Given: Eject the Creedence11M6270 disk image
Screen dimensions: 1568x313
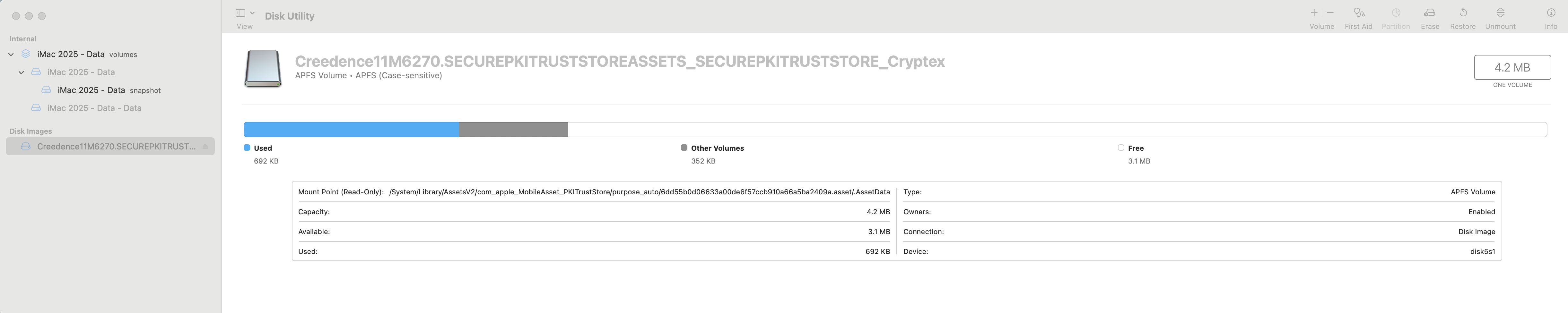Looking at the screenshot, I should 205,147.
